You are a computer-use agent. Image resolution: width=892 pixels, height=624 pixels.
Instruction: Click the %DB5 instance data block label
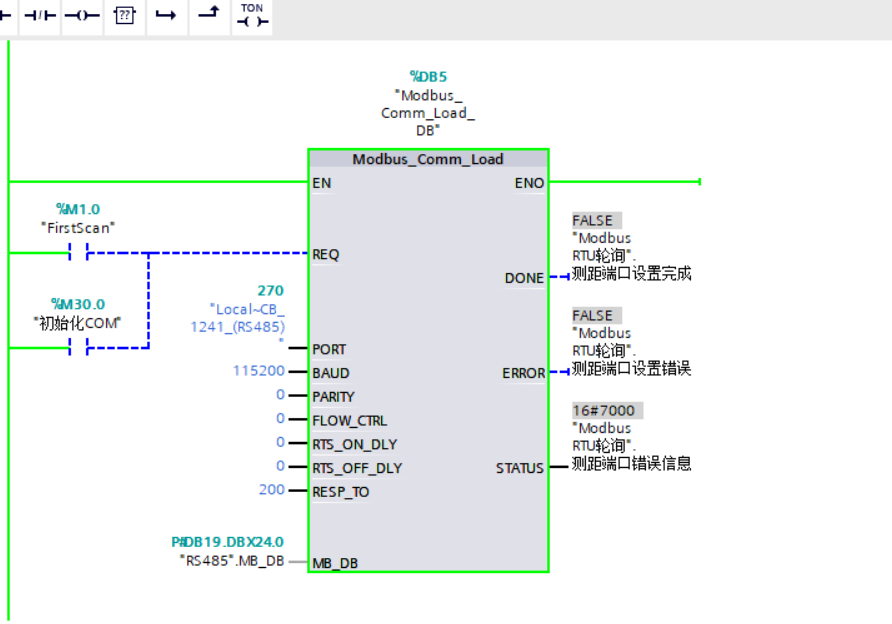[x=428, y=76]
